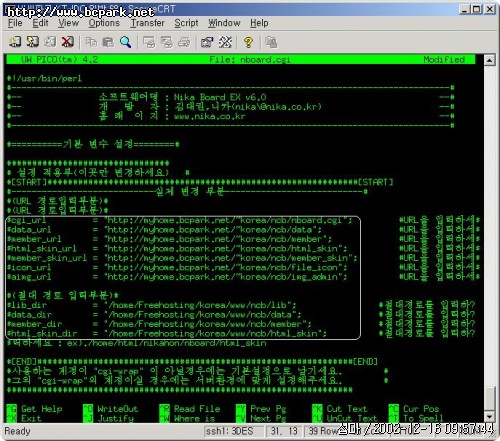
Task: Click the Connect toolbar icon
Action: (15, 42)
